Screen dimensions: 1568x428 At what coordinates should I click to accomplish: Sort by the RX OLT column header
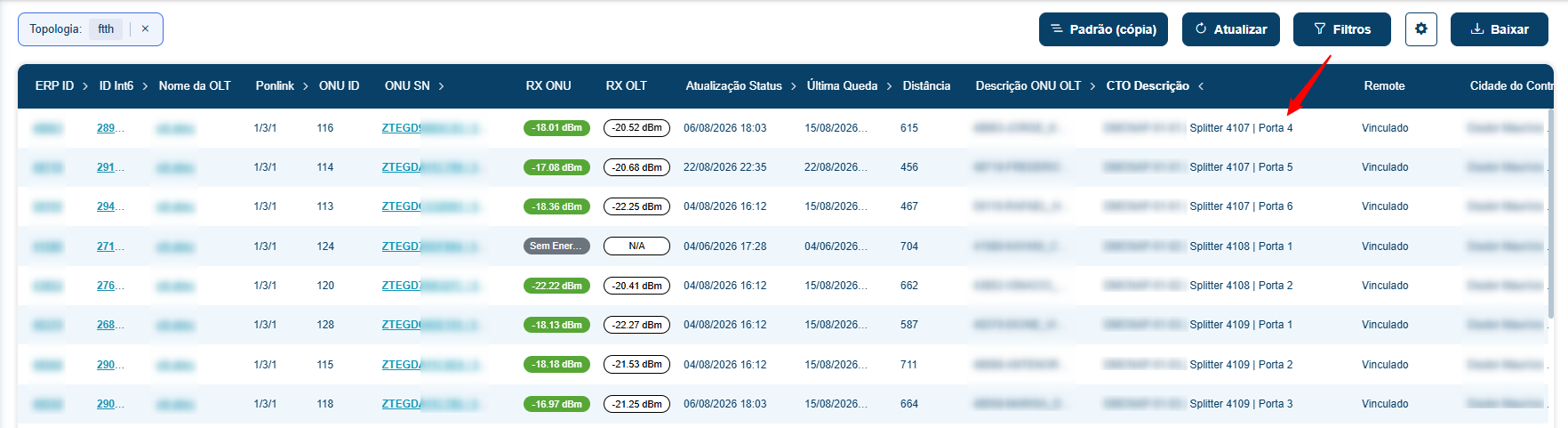pos(627,86)
